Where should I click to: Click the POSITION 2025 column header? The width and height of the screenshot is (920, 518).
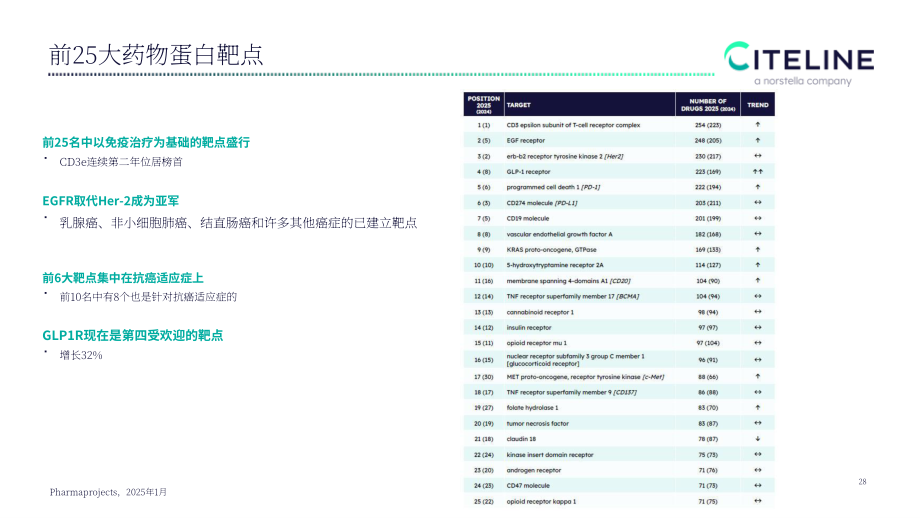coord(483,104)
